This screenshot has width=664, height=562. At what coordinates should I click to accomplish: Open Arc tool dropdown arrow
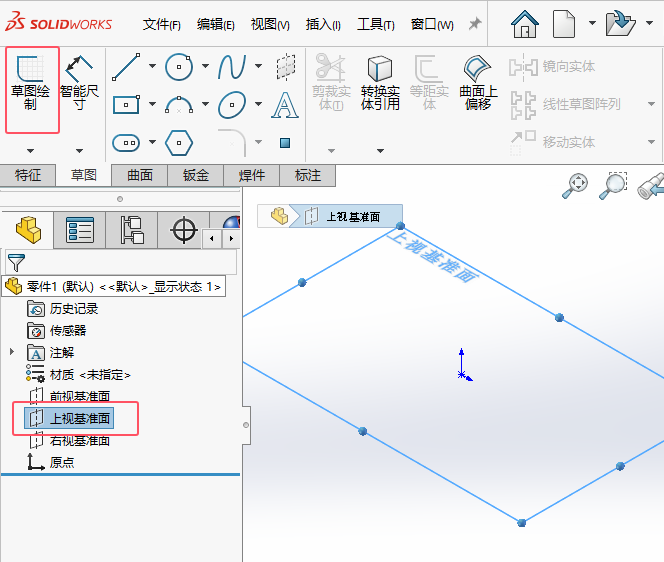click(x=205, y=104)
